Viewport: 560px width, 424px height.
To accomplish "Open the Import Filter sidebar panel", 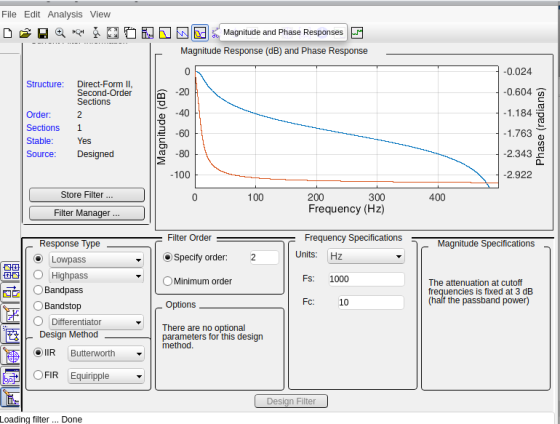I will [11, 377].
